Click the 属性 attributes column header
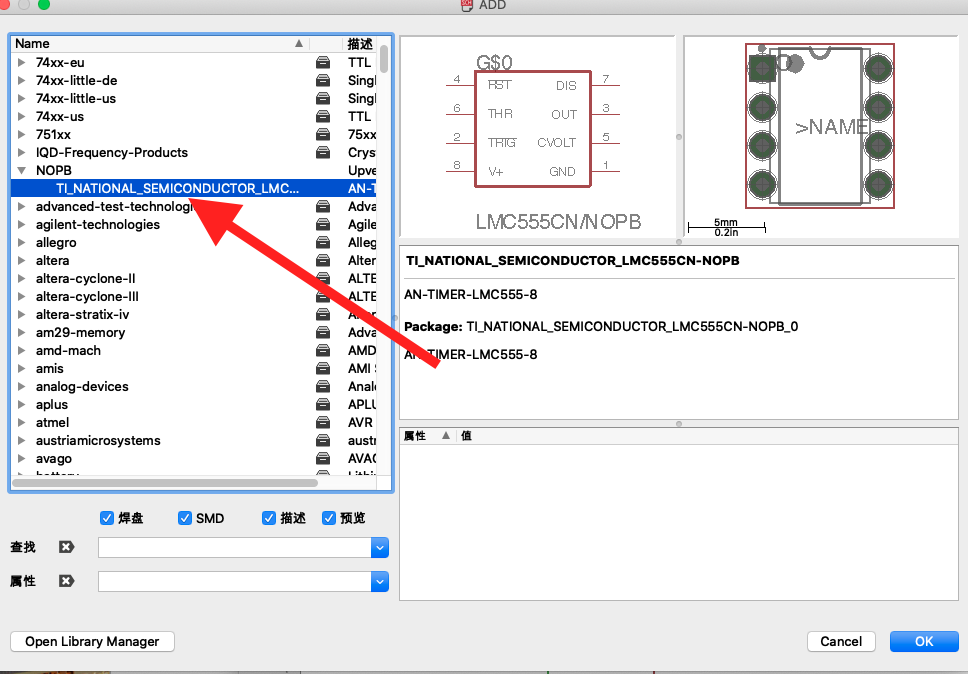968x674 pixels. [427, 436]
